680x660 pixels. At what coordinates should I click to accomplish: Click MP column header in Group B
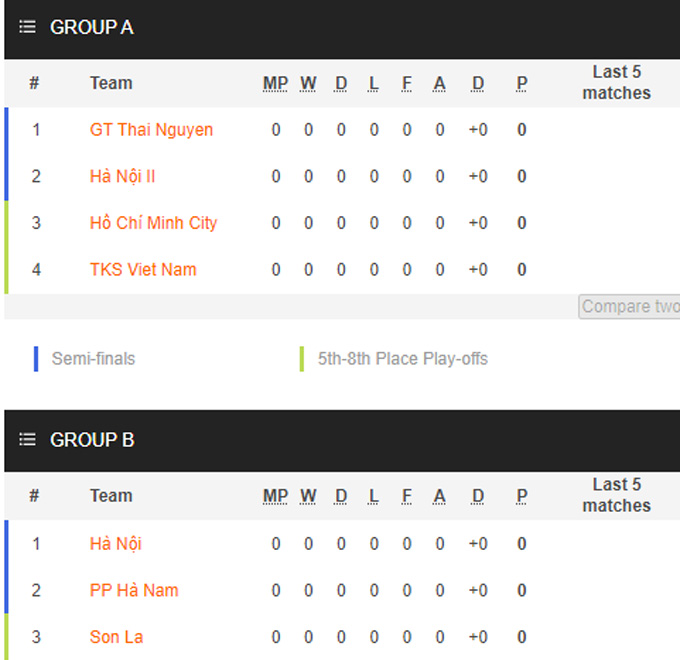pyautogui.click(x=275, y=496)
